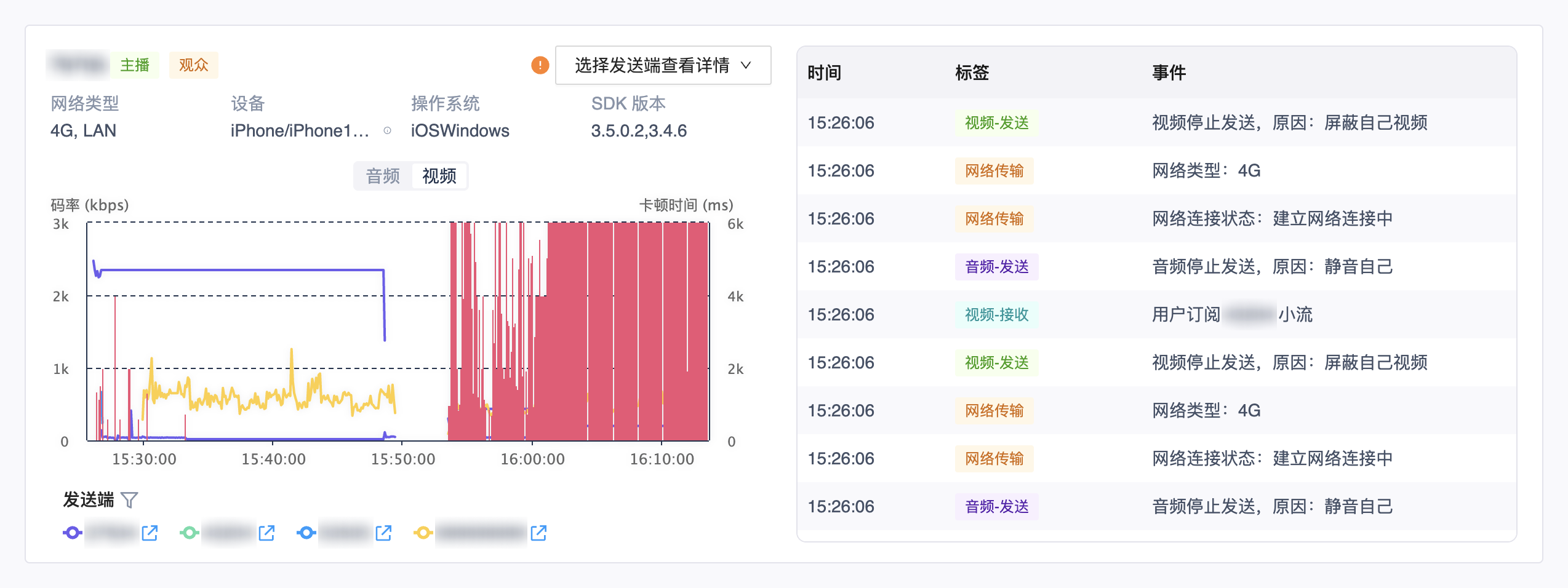Open external link for green sender

click(x=266, y=533)
